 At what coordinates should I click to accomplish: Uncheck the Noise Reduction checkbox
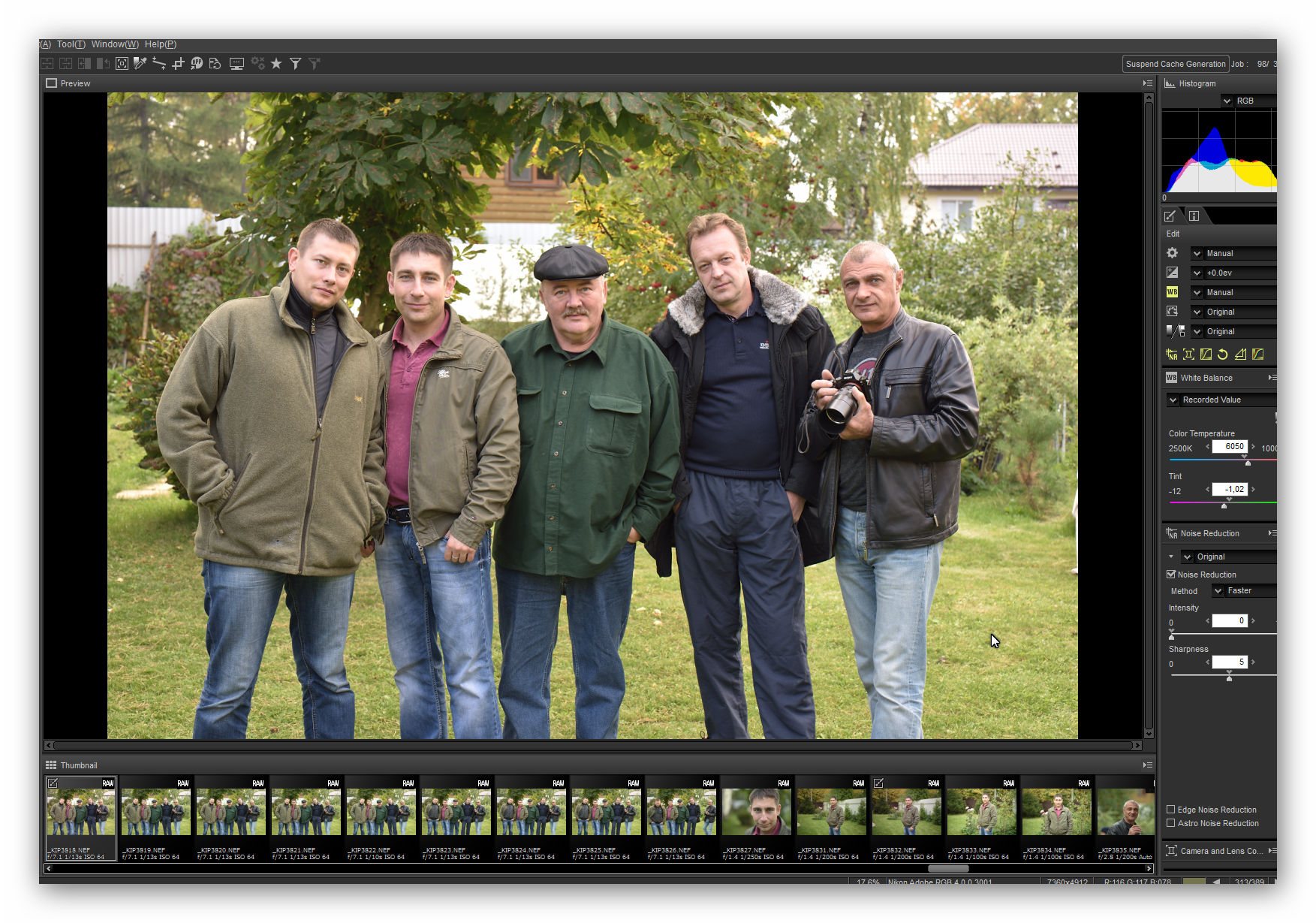click(x=1171, y=575)
